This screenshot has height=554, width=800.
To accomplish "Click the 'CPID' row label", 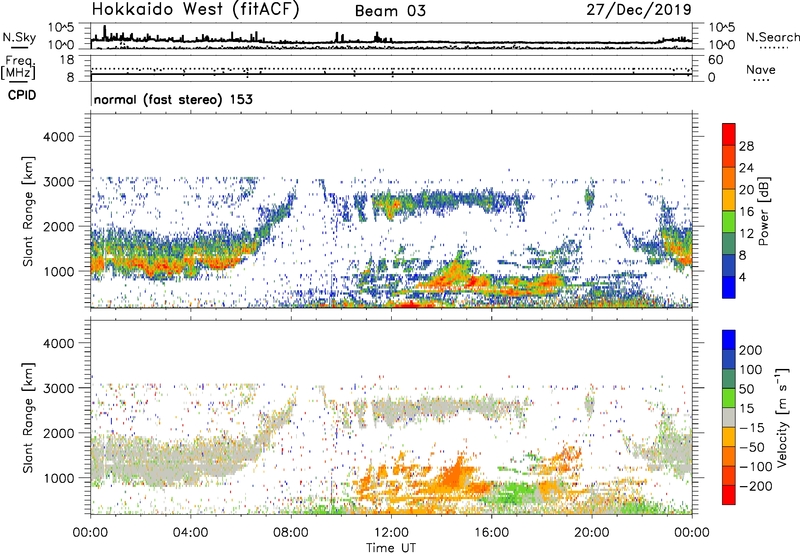I will (x=22, y=95).
